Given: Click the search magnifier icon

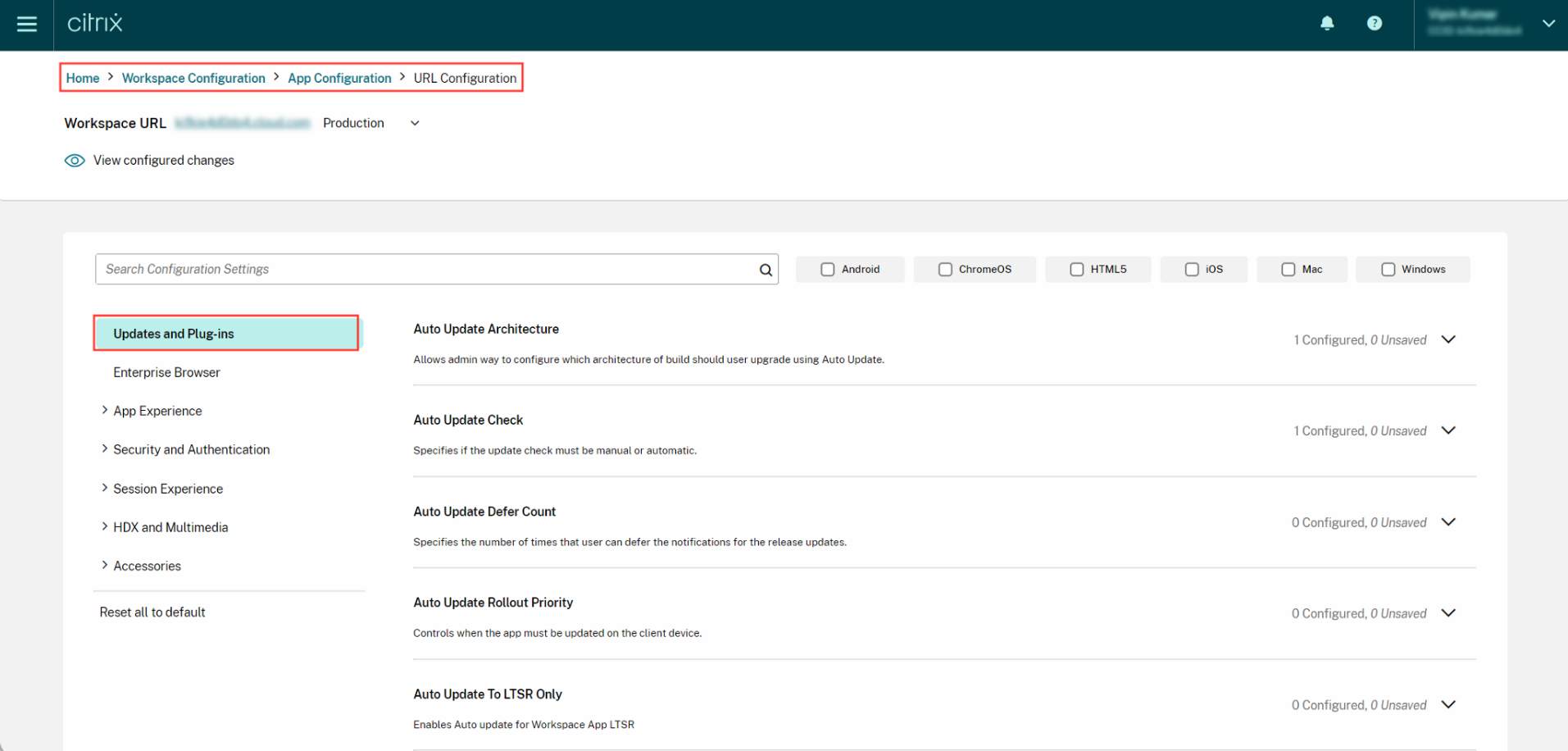Looking at the screenshot, I should click(x=764, y=269).
